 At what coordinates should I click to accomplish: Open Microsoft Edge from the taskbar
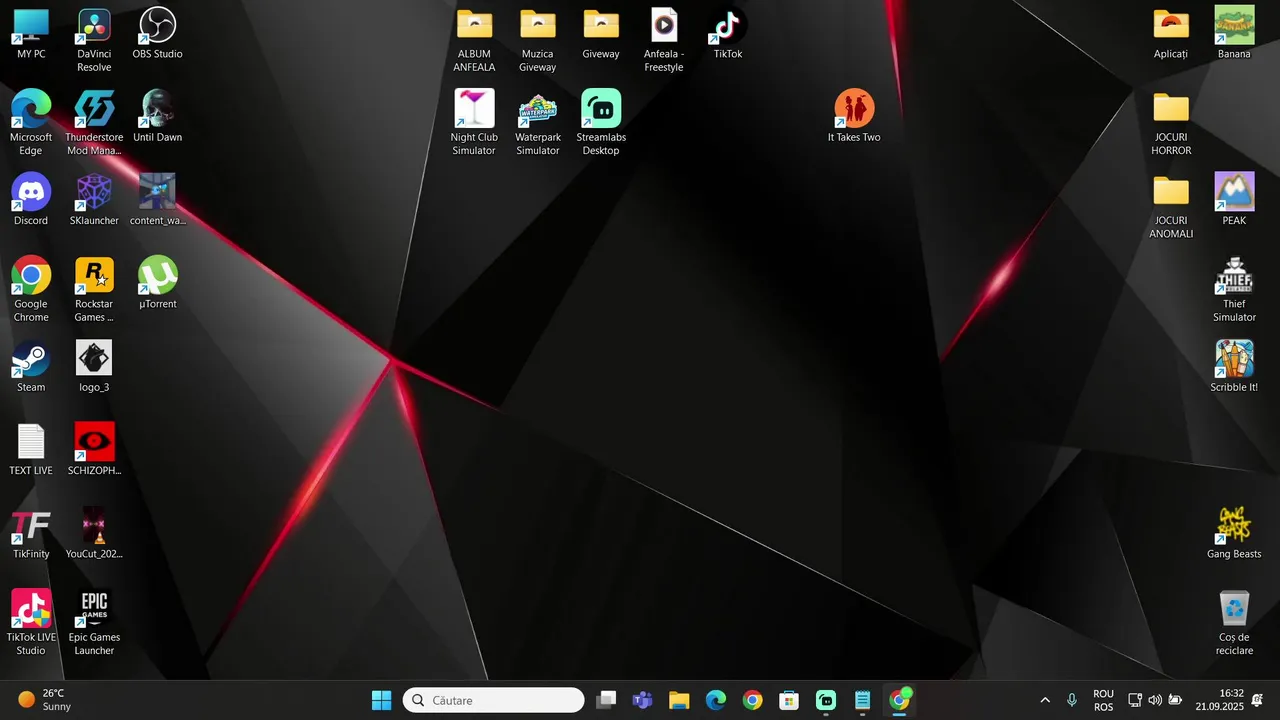(716, 700)
